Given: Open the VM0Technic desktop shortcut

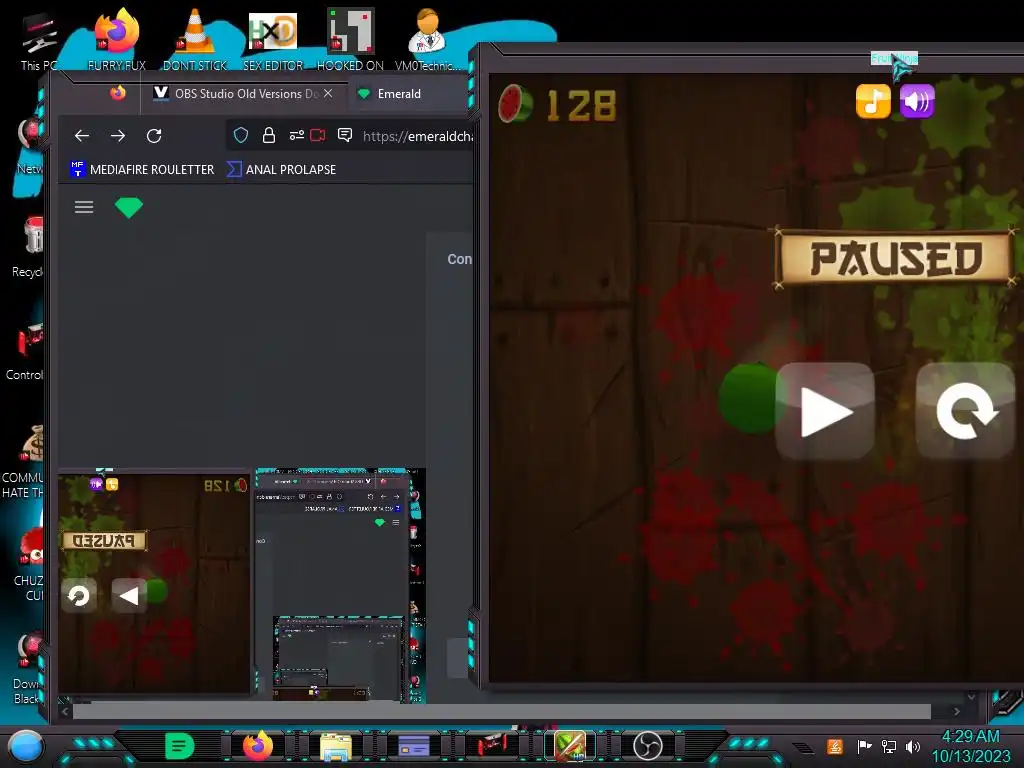Looking at the screenshot, I should click(x=427, y=39).
